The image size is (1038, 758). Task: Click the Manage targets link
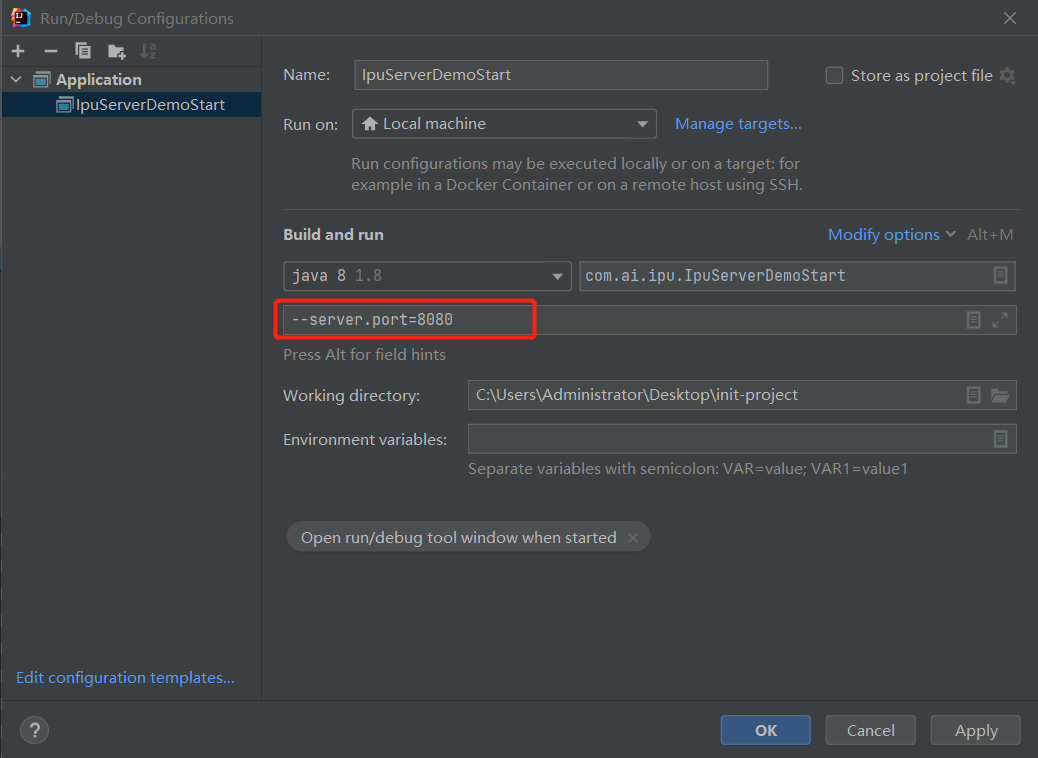[738, 124]
